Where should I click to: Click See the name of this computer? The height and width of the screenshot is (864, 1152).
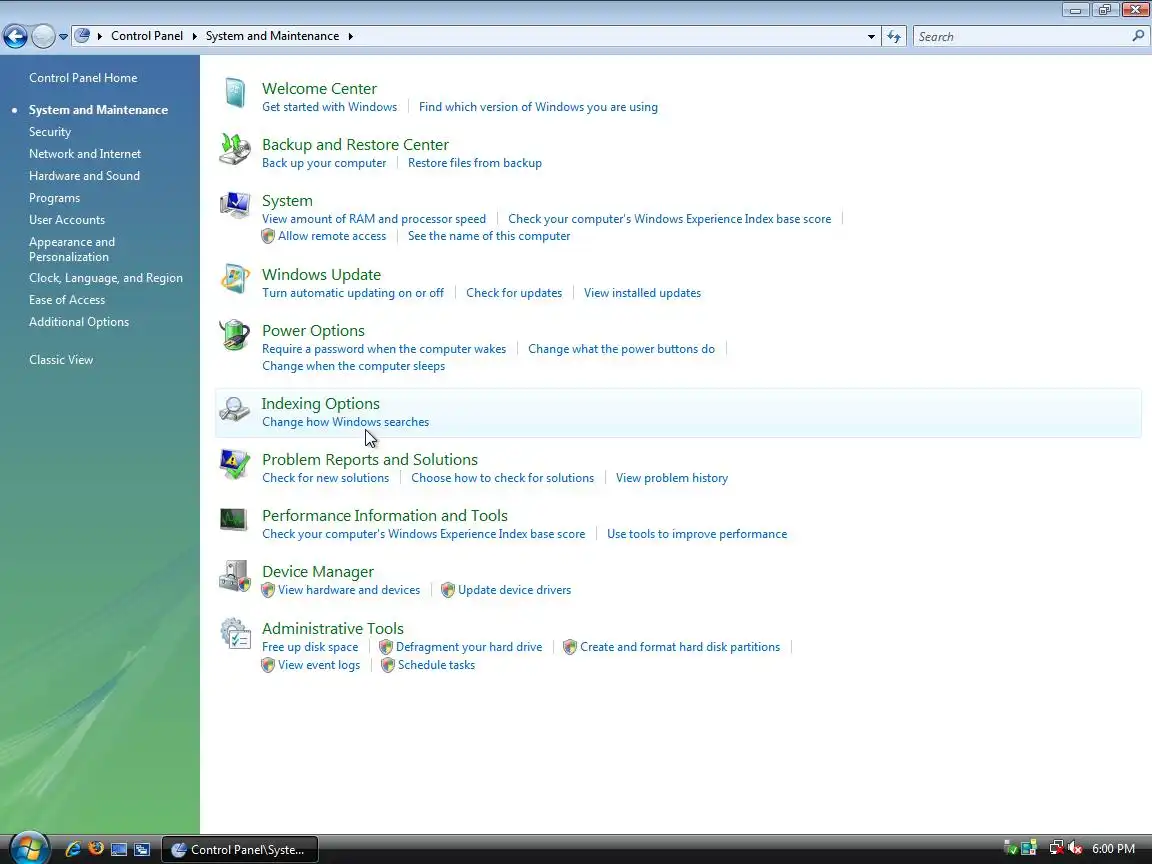point(489,237)
